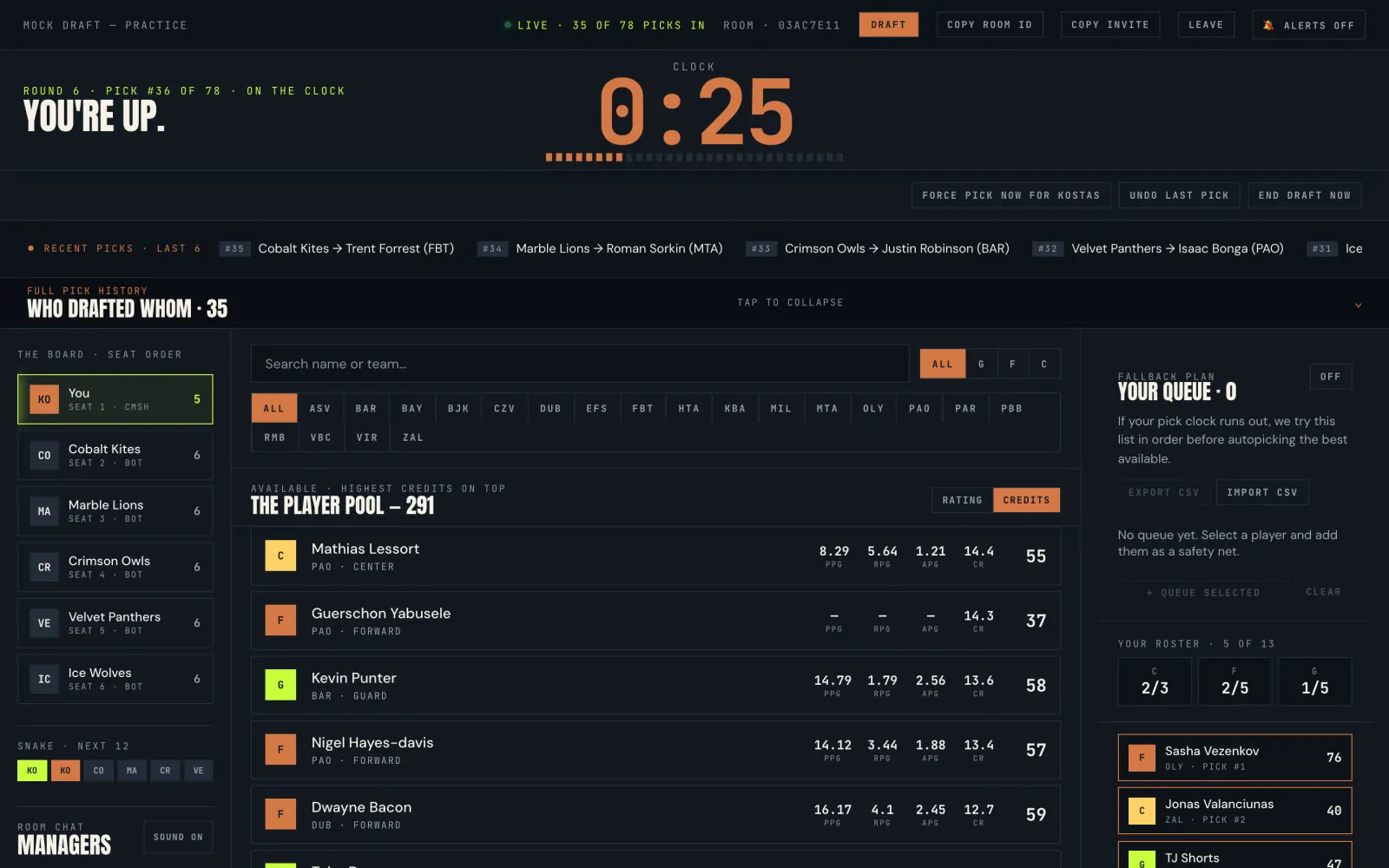Toggle the fallback plan OFF switch

click(x=1331, y=377)
